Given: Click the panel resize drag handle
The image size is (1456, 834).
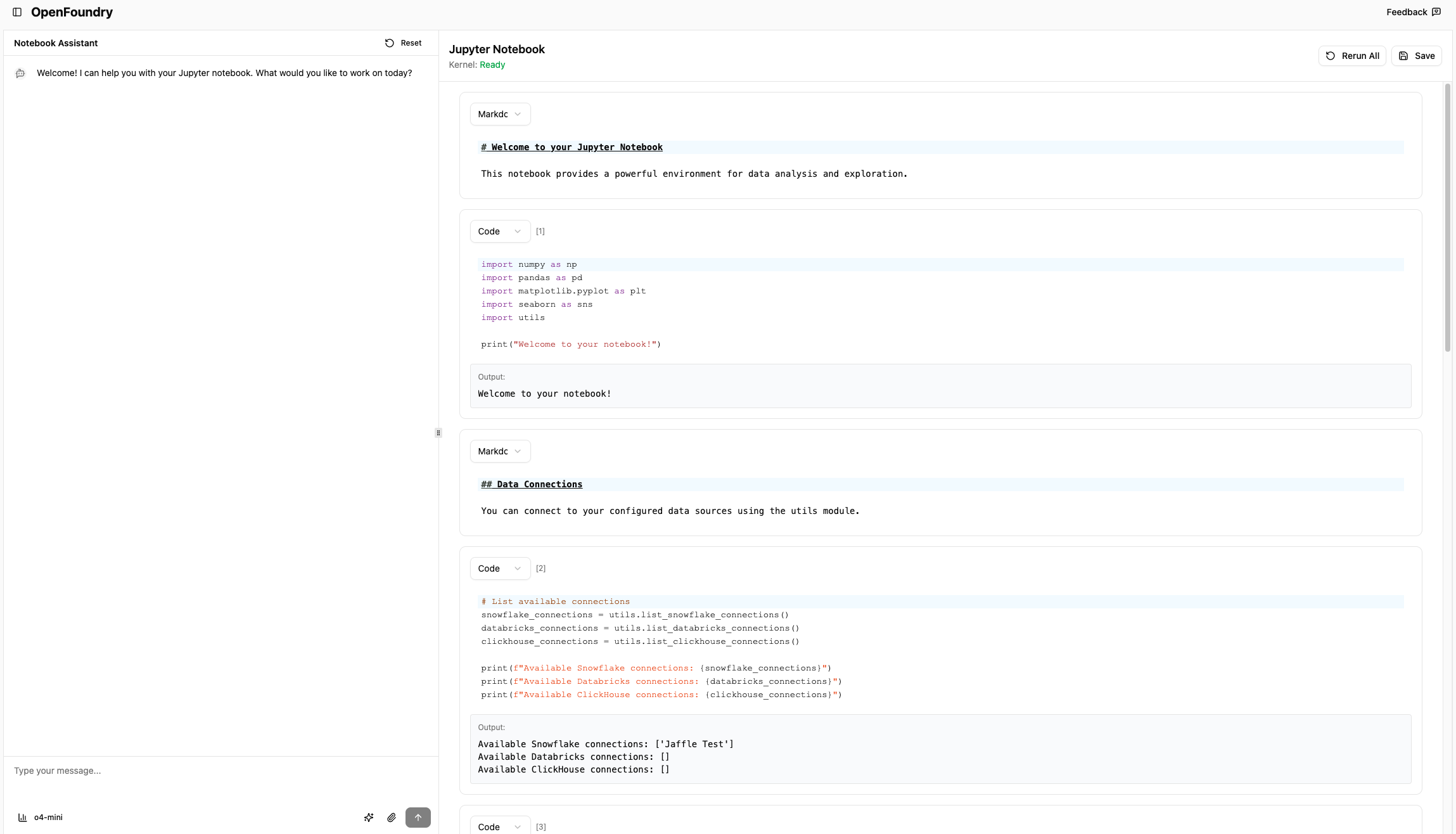Looking at the screenshot, I should click(x=438, y=433).
